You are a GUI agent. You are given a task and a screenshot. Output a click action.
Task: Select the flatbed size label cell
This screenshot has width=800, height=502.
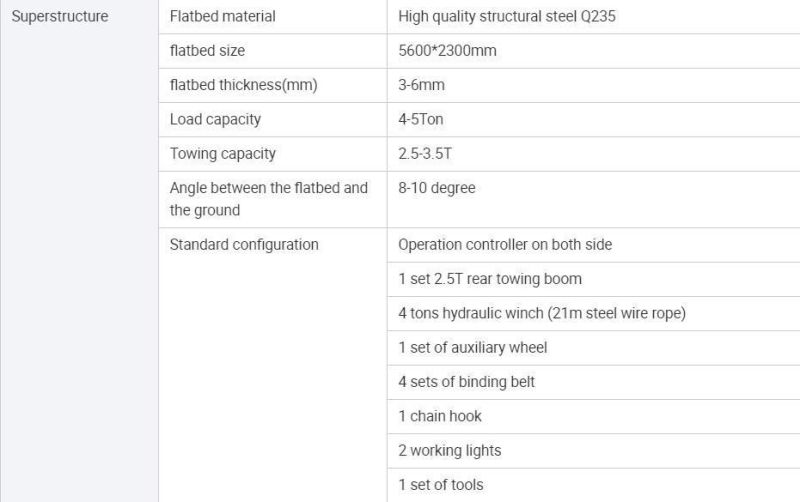273,51
